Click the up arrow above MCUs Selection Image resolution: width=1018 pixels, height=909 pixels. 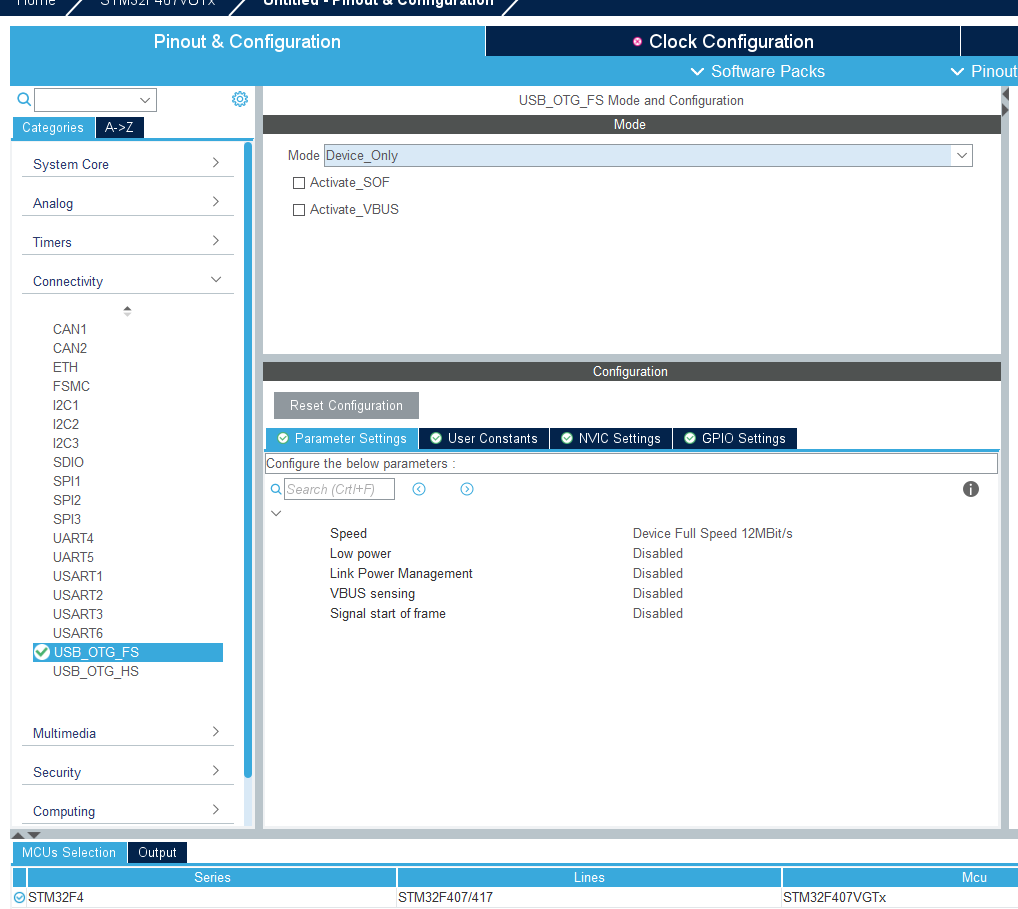(x=18, y=835)
